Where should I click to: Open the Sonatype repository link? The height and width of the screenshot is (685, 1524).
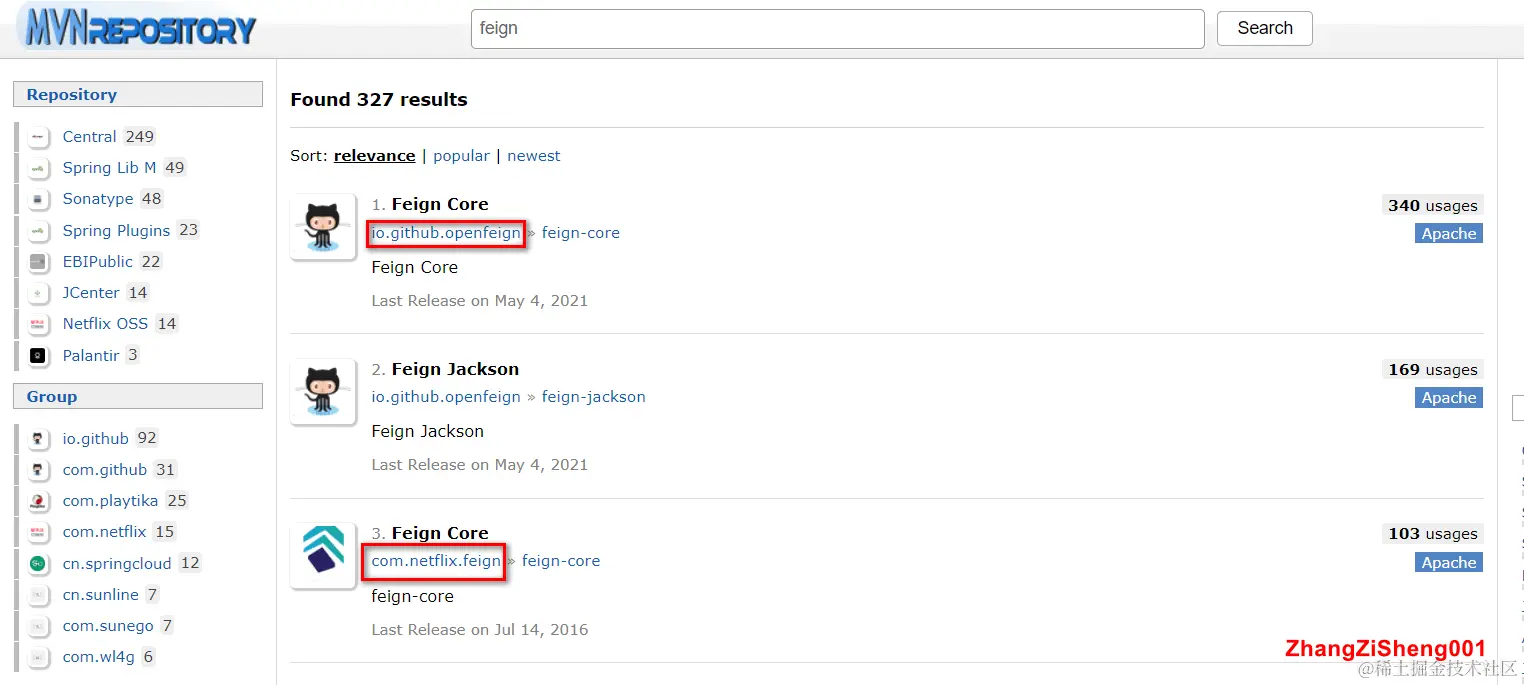[98, 199]
